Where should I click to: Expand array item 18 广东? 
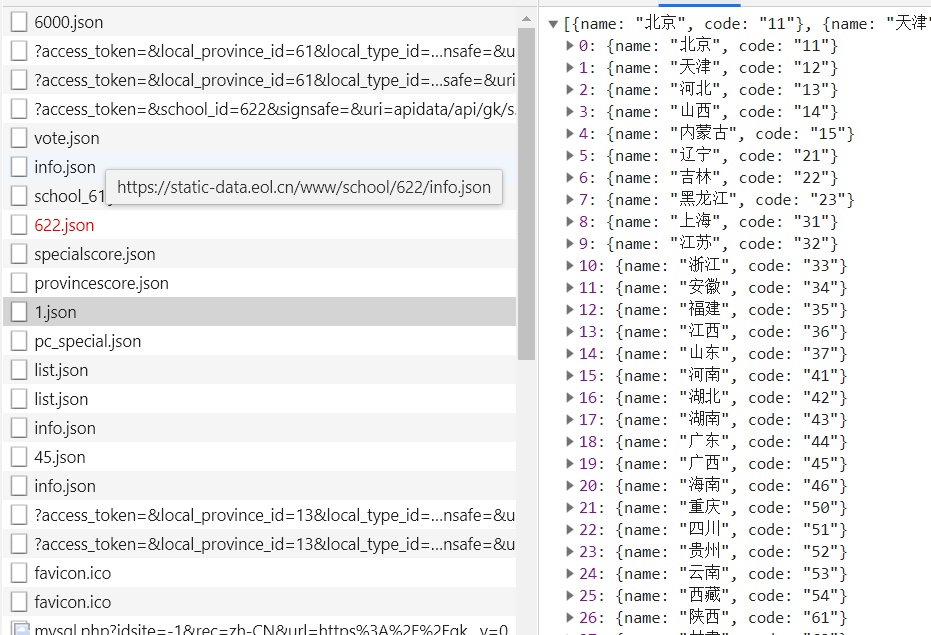click(570, 441)
